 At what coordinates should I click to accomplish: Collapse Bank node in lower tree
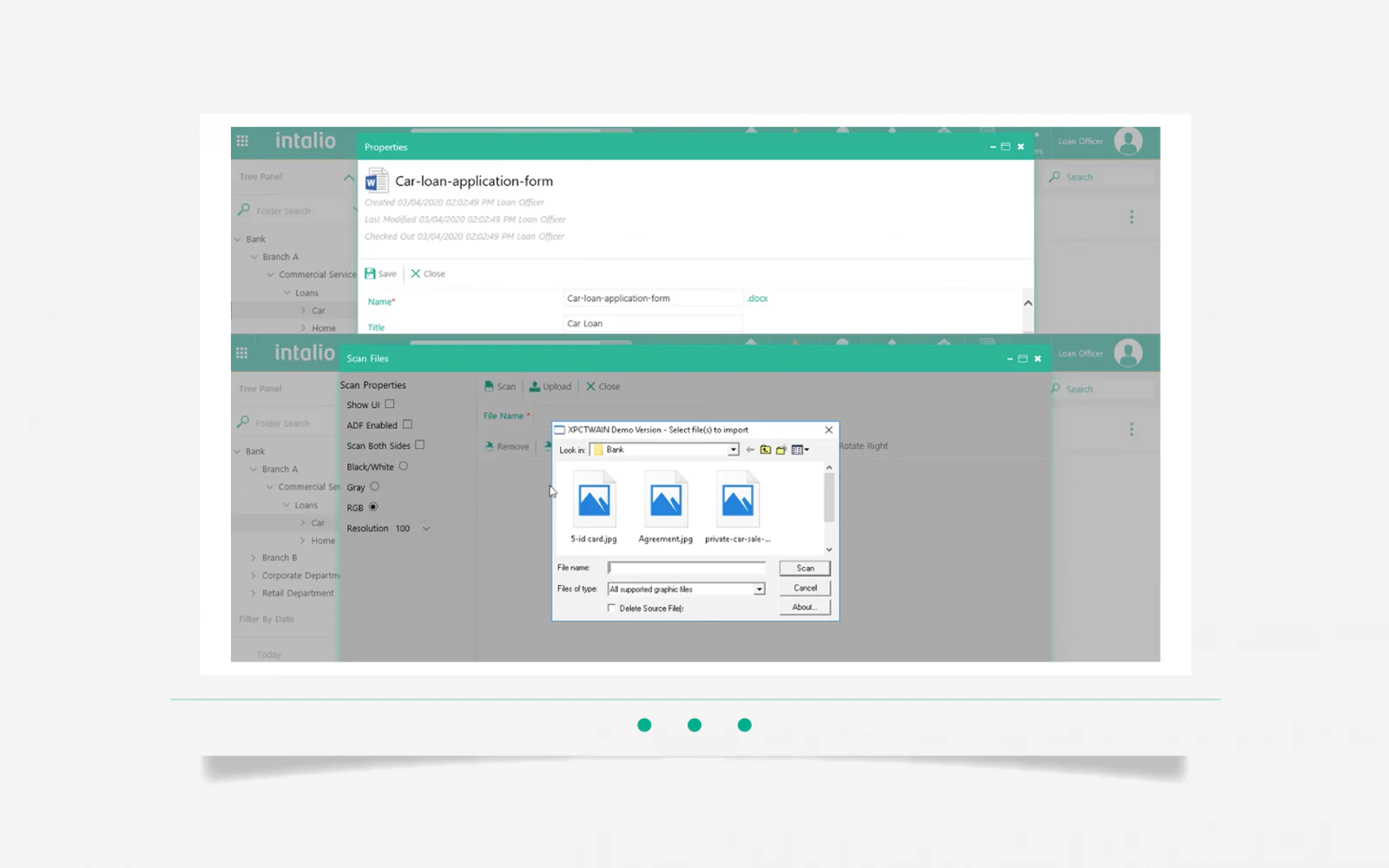tap(237, 451)
